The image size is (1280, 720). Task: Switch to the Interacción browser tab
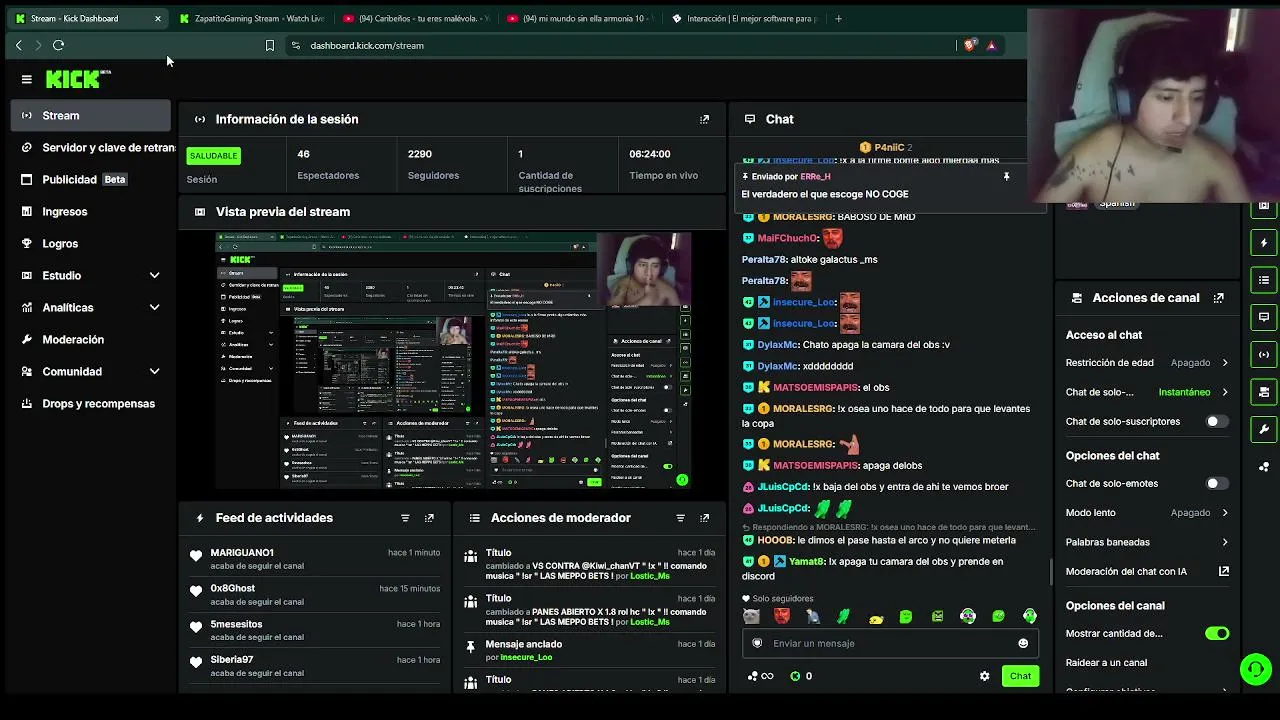[743, 18]
